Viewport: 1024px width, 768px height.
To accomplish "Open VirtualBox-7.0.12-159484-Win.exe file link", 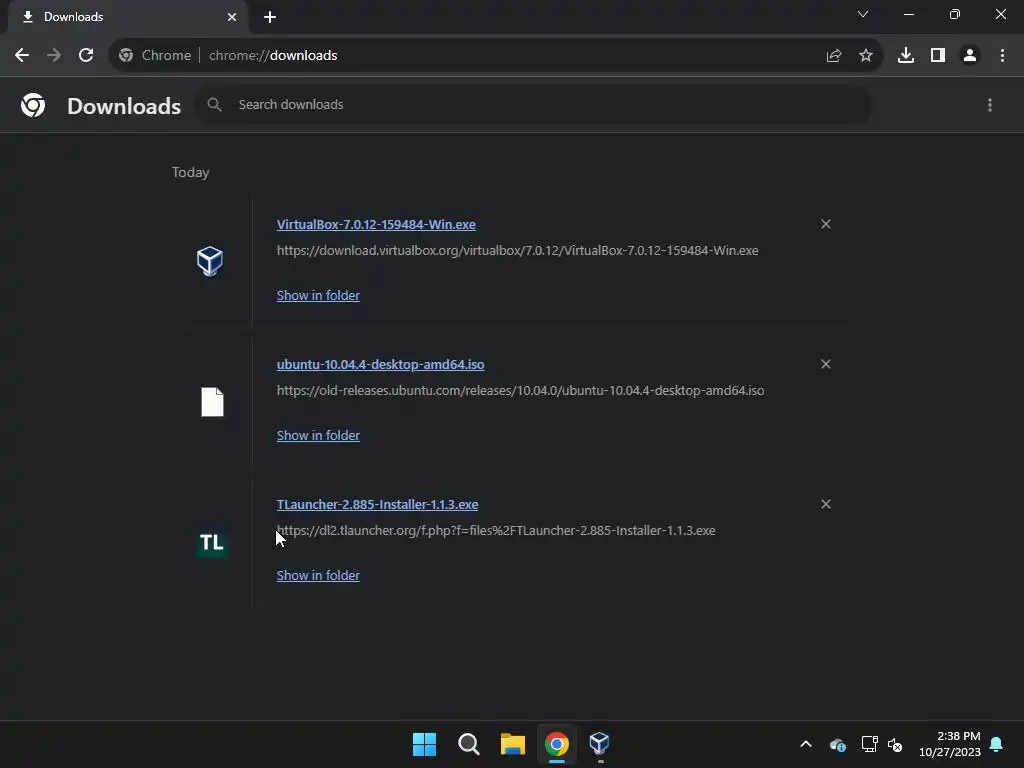I will pyautogui.click(x=376, y=224).
